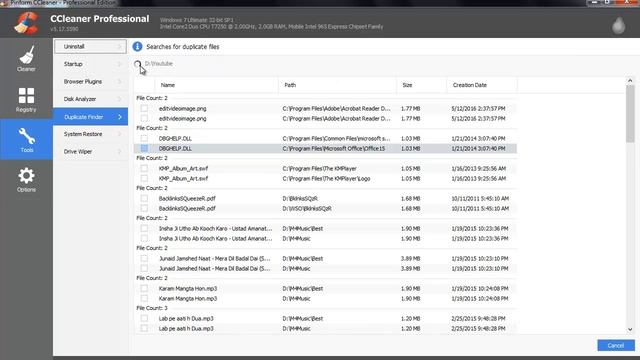640x360 pixels.
Task: Open System Restore tool
Action: tap(90, 134)
